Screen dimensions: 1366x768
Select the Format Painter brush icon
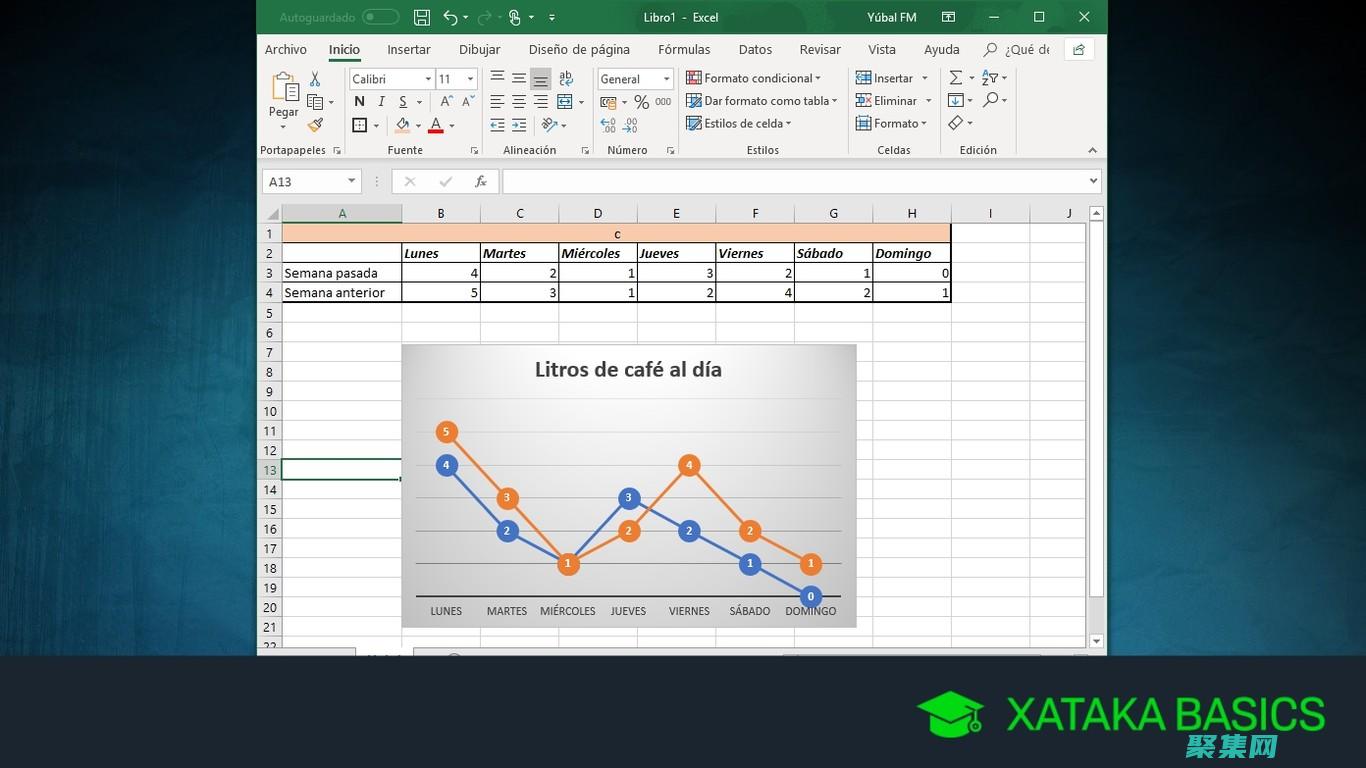(x=315, y=125)
